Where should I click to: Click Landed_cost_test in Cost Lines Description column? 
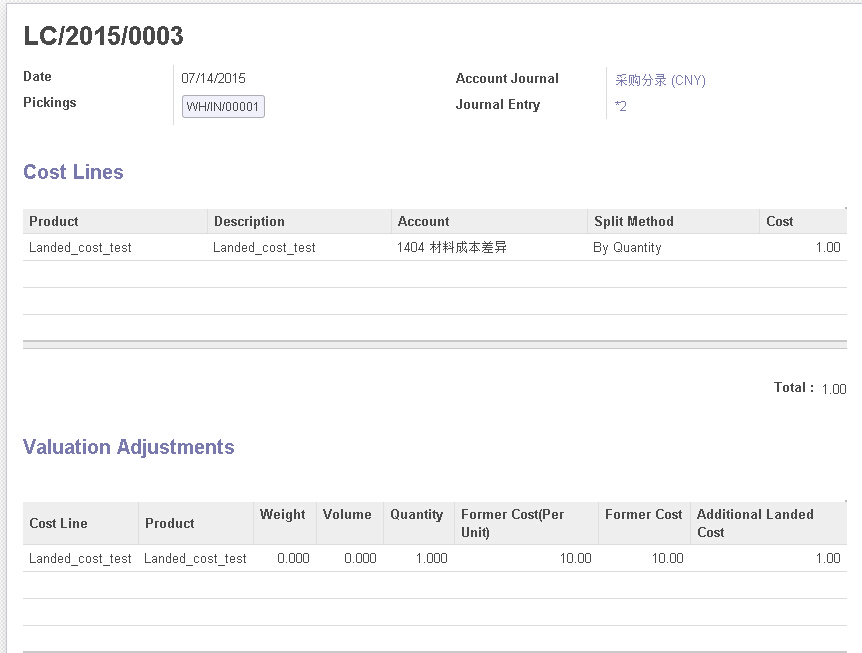pyautogui.click(x=264, y=247)
